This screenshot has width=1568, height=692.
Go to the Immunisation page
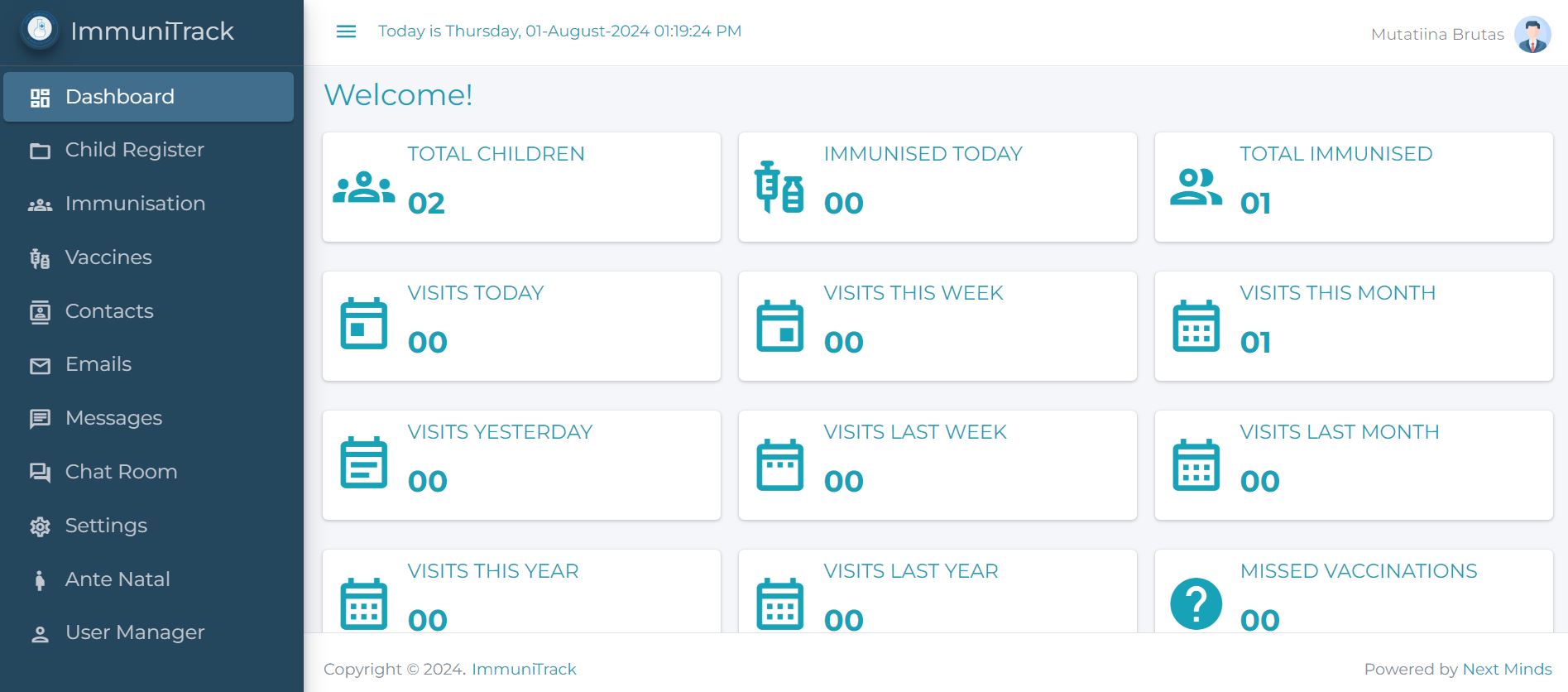pyautogui.click(x=135, y=204)
